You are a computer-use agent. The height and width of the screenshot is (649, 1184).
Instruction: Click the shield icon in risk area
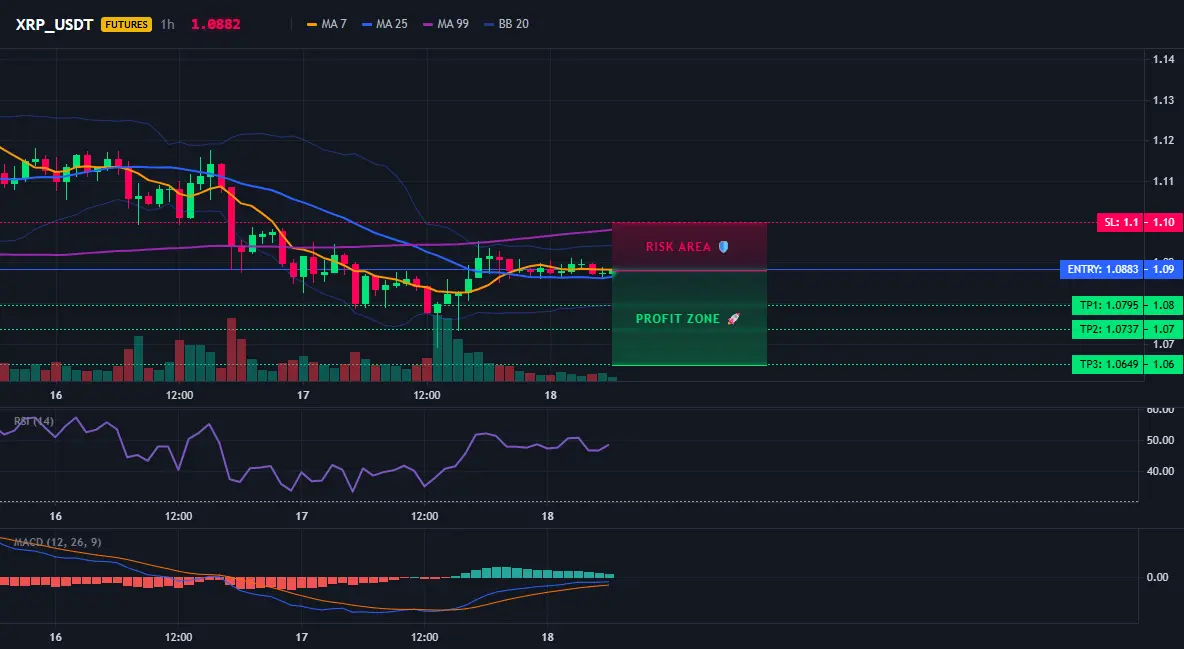click(x=723, y=246)
